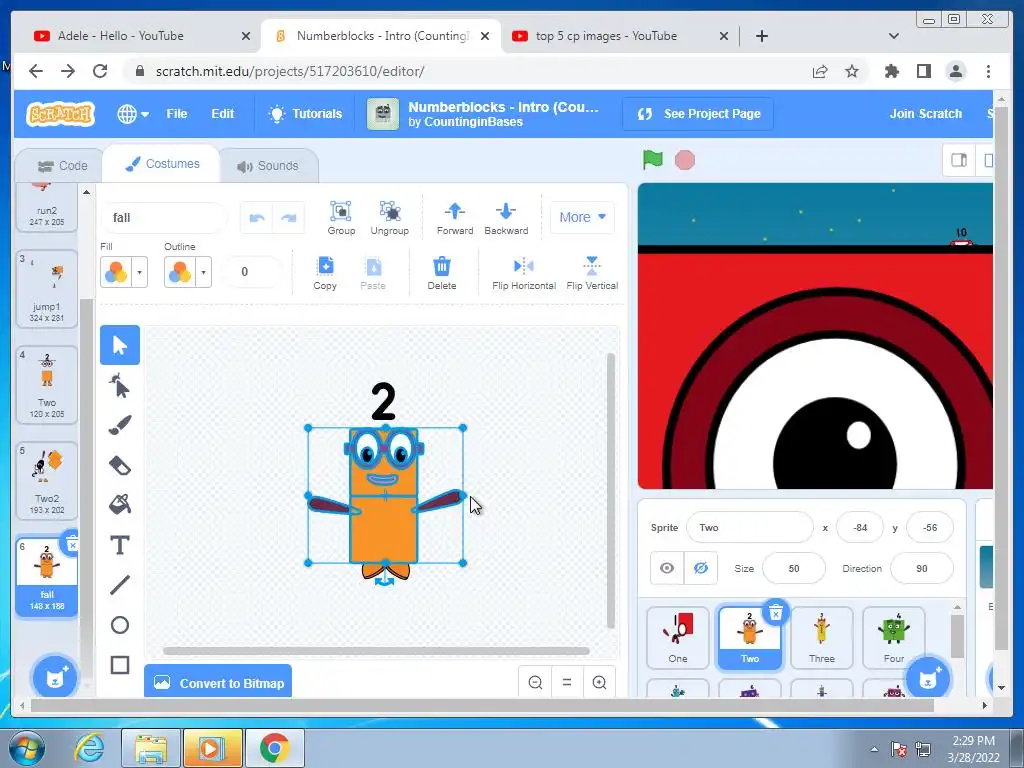Expand the More options dropdown
1024x768 pixels.
(582, 217)
